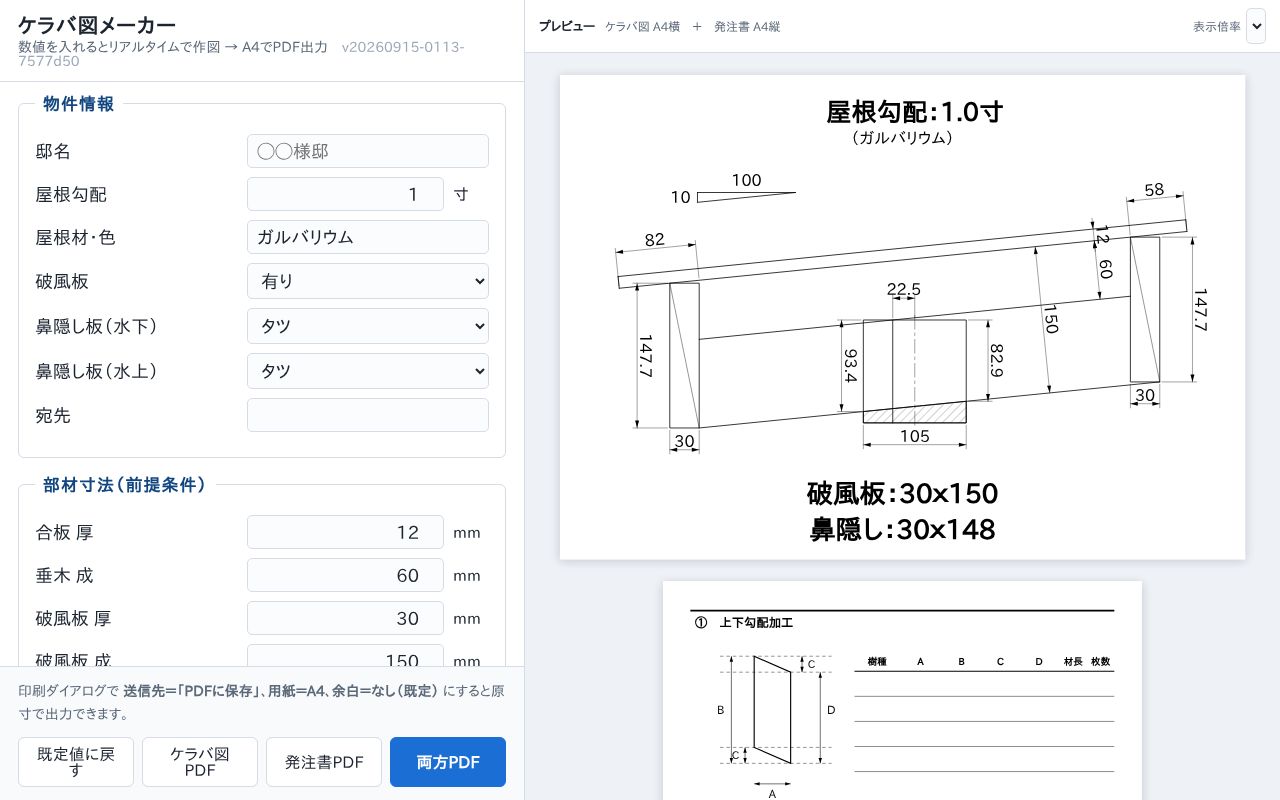Click the ケラバ図 preview page thumbnail
Image resolution: width=1280 pixels, height=800 pixels.
pyautogui.click(x=902, y=317)
